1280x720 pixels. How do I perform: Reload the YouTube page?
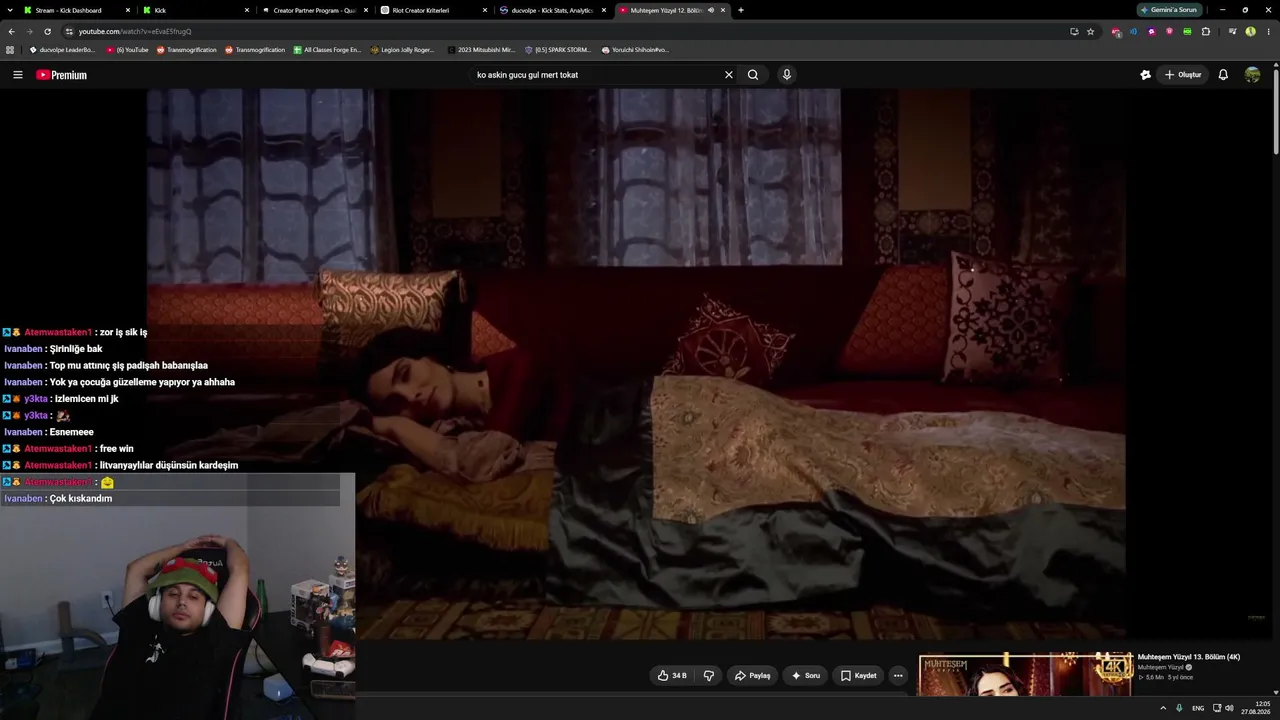[x=47, y=31]
